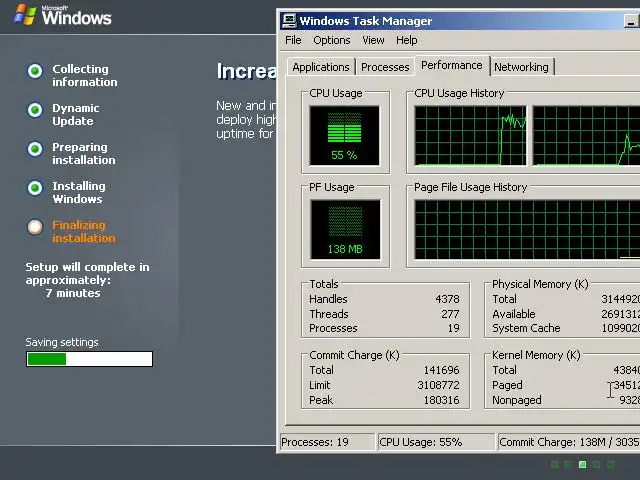Open the View menu

coord(373,40)
